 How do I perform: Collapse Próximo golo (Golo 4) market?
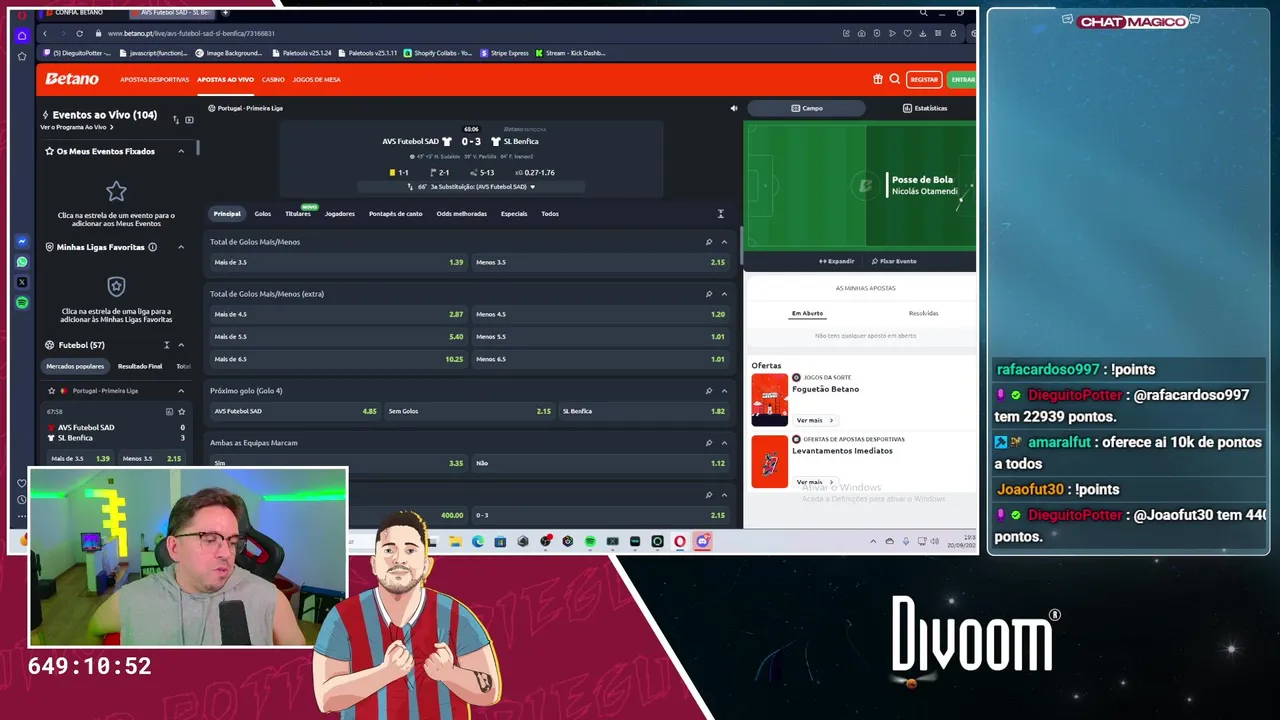pos(724,391)
